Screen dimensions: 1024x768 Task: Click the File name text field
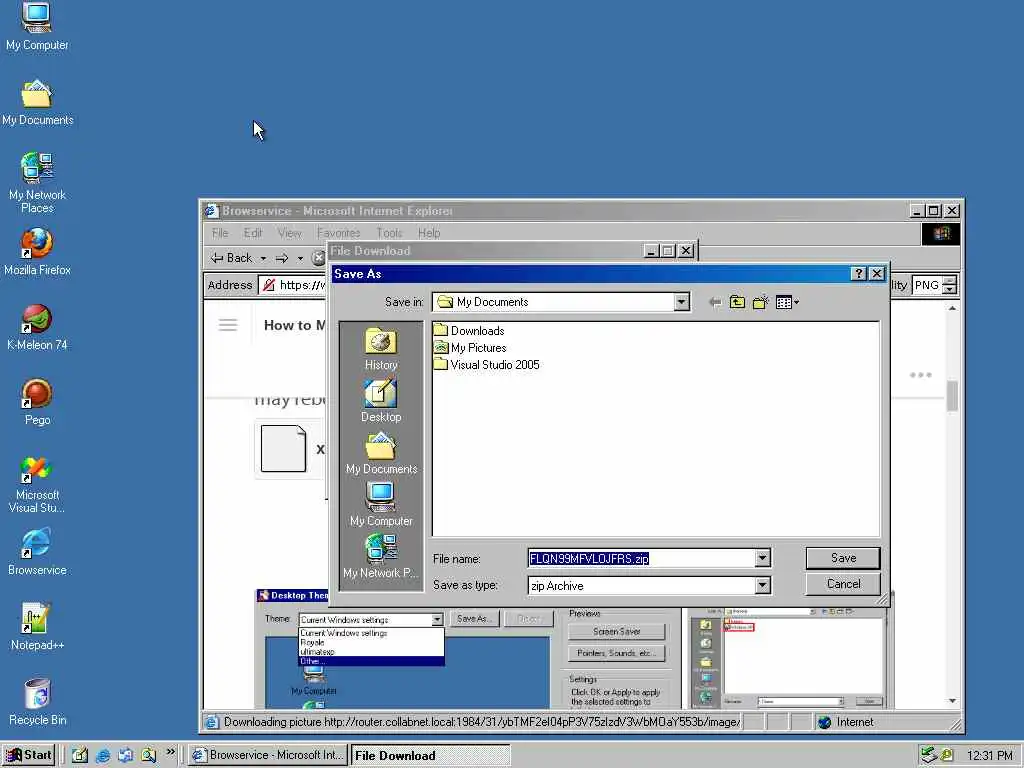641,558
